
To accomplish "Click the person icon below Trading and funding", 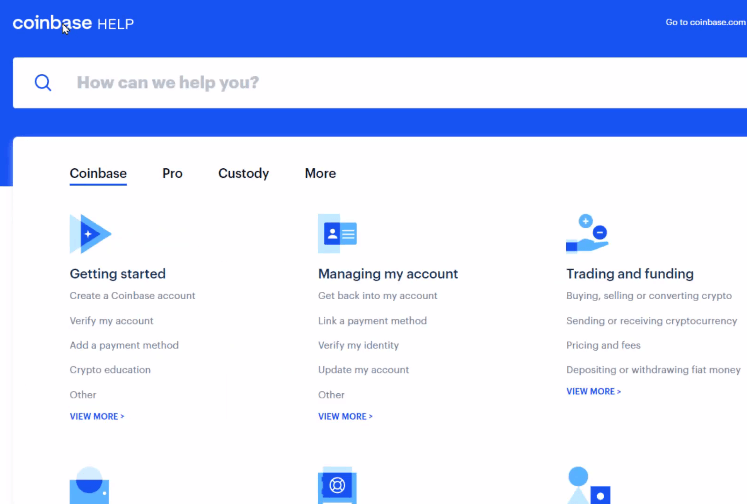I will pyautogui.click(x=589, y=485).
